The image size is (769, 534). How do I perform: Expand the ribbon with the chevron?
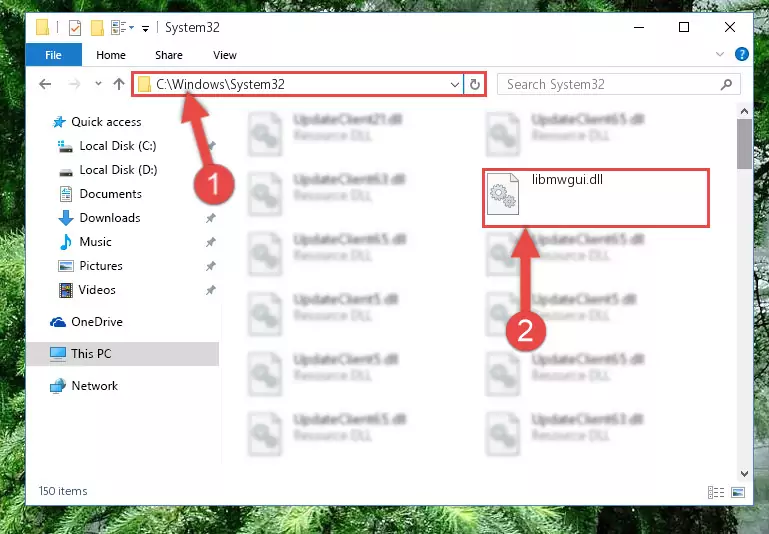click(x=719, y=54)
